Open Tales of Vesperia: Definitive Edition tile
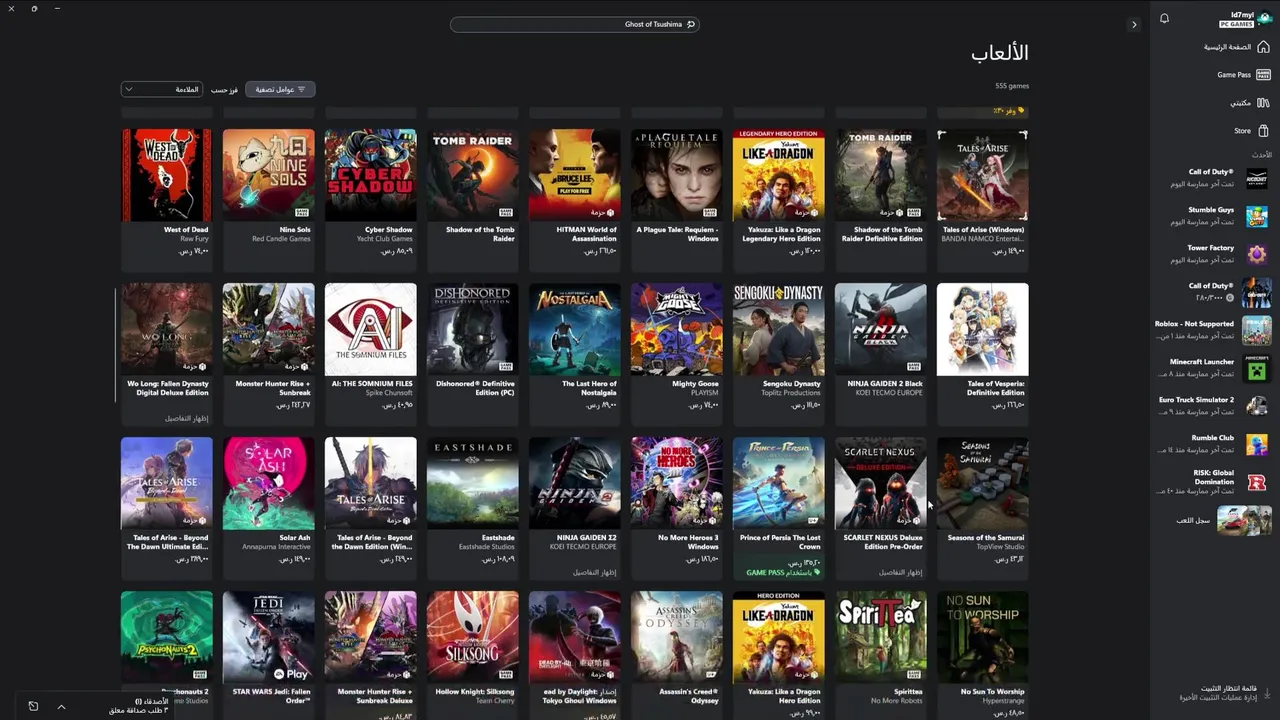 (983, 353)
